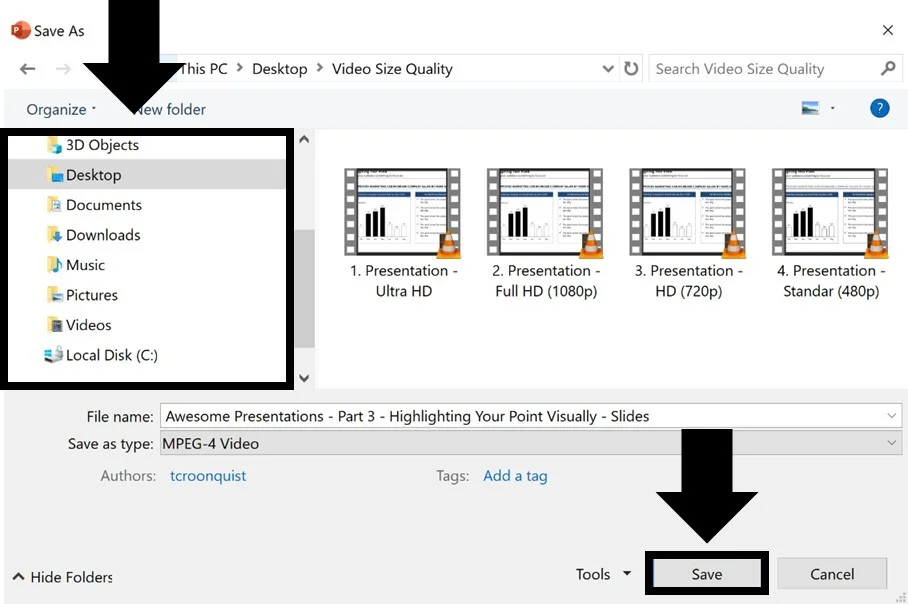Click the Save button
Screen dimensions: 908x604
pyautogui.click(x=706, y=574)
